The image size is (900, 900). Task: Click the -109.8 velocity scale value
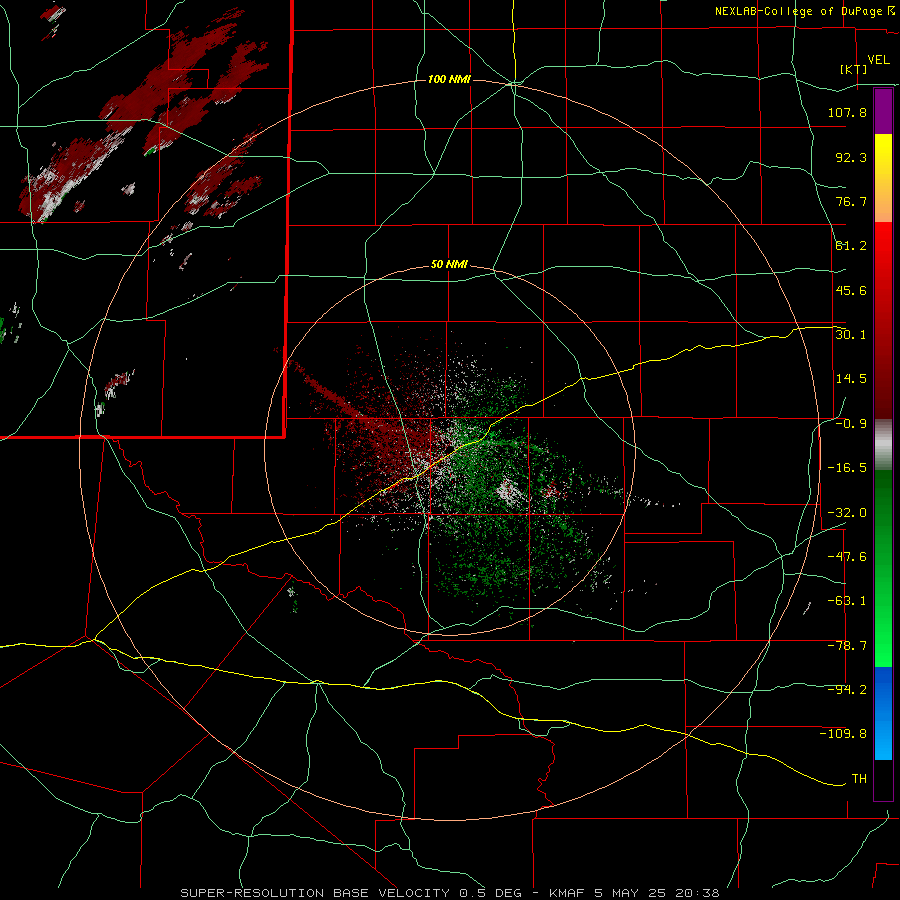point(844,734)
